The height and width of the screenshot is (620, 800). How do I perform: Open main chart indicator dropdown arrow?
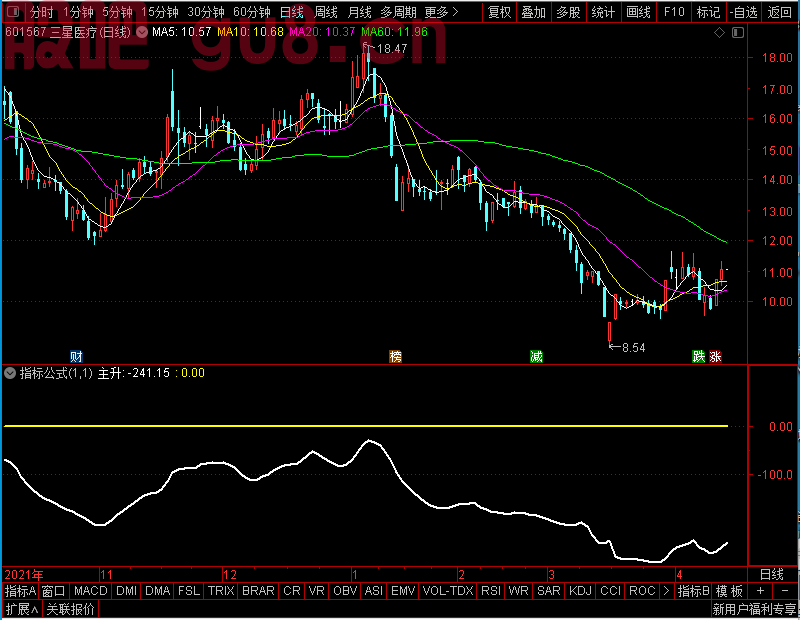[x=142, y=33]
